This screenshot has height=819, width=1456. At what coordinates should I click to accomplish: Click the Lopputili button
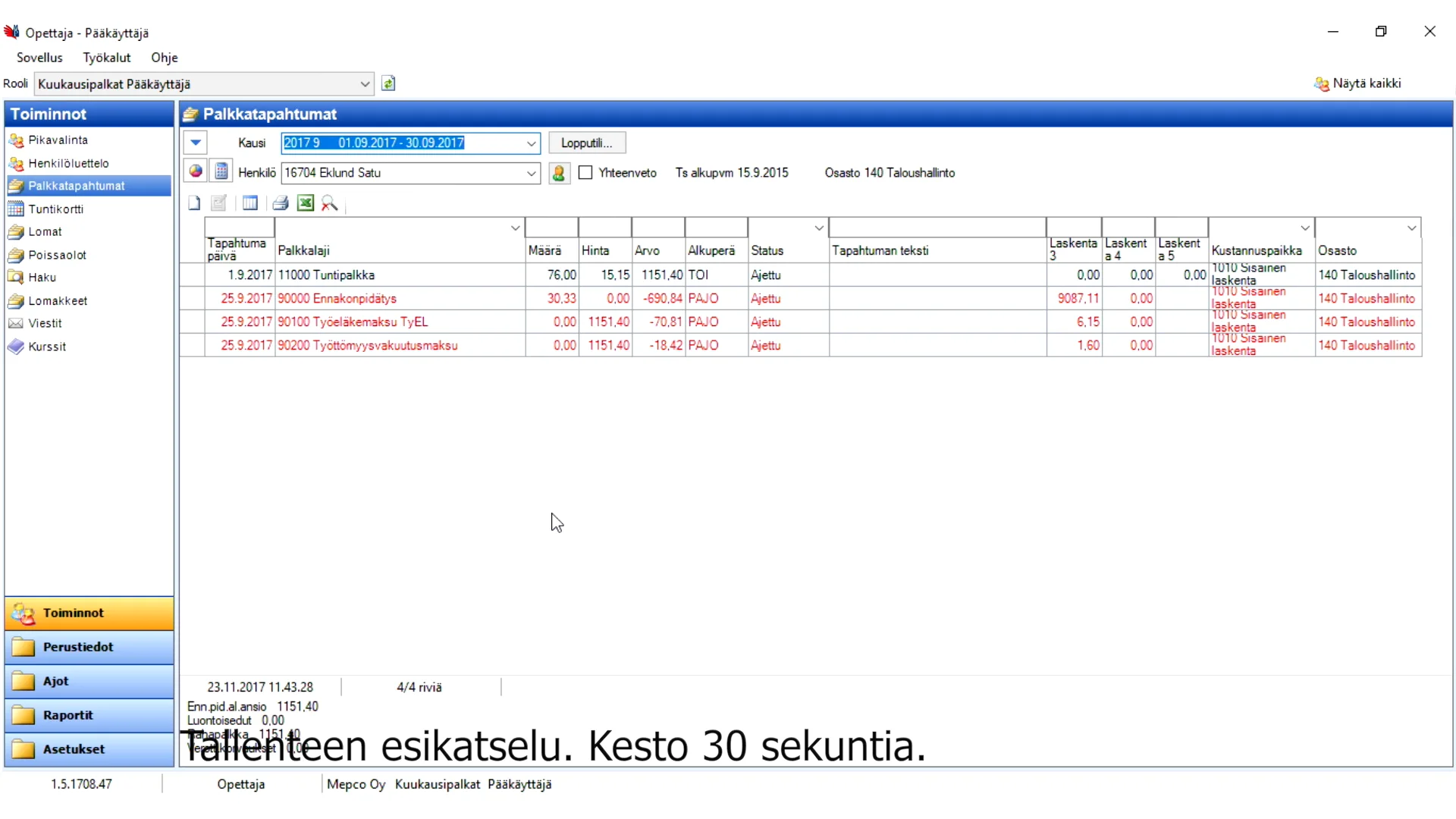click(x=587, y=143)
